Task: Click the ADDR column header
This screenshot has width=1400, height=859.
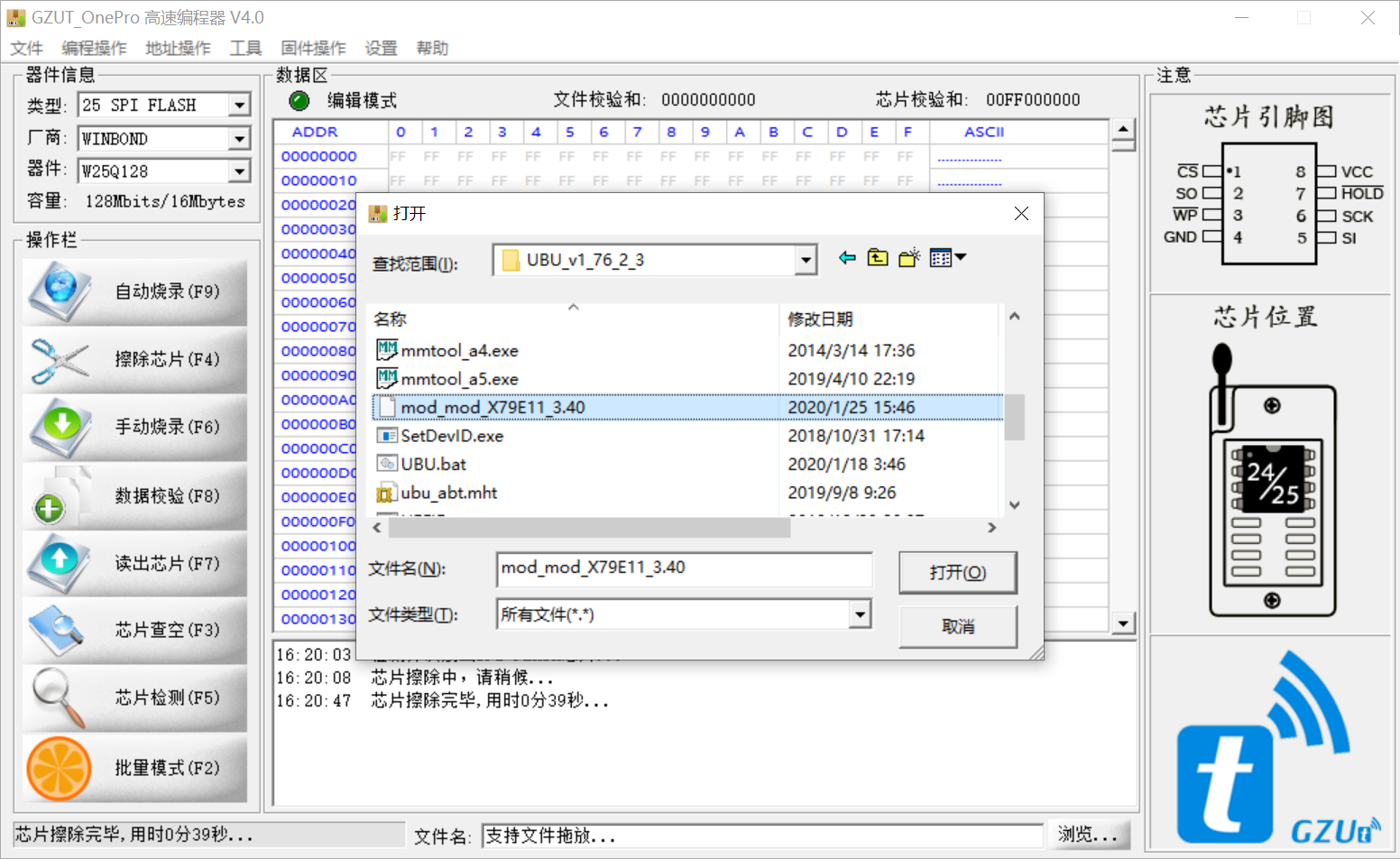Action: pos(315,132)
